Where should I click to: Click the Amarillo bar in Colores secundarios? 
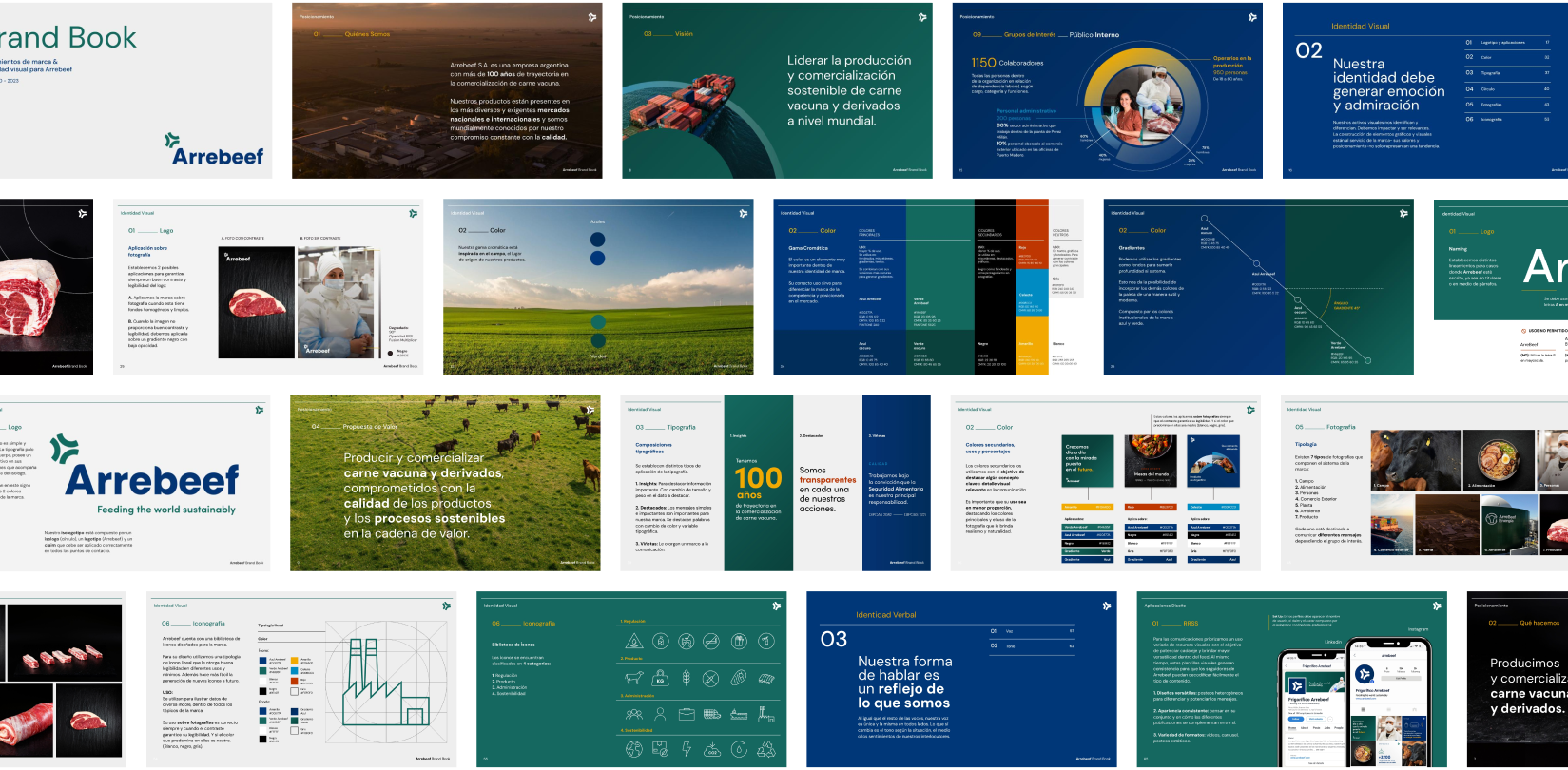(1088, 507)
